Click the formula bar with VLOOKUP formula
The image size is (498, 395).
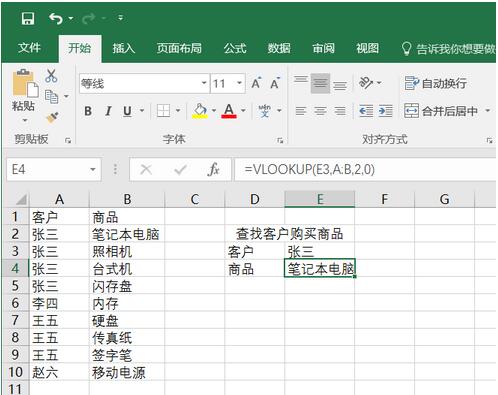coord(365,170)
